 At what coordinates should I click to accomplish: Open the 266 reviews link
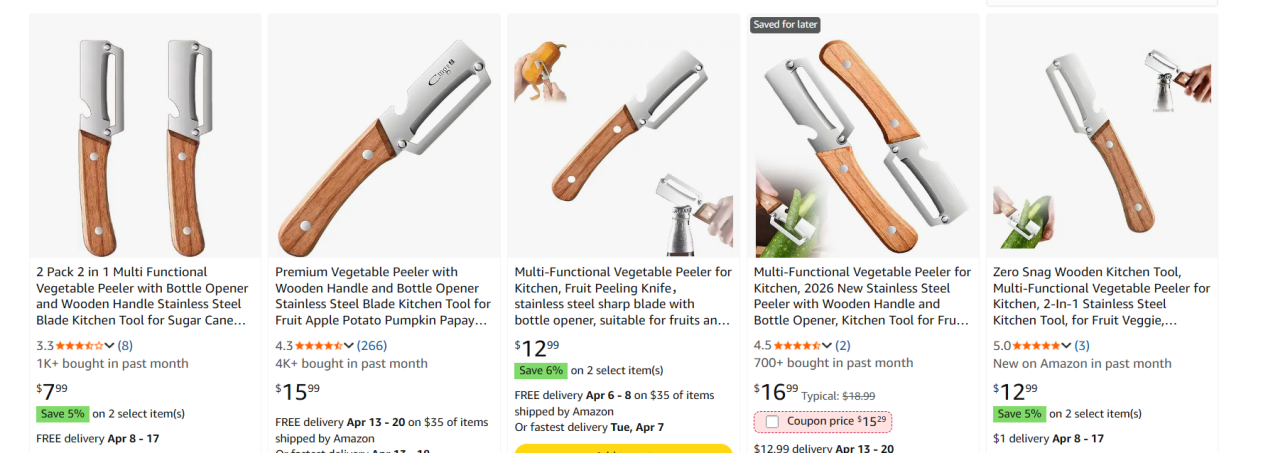coord(372,346)
